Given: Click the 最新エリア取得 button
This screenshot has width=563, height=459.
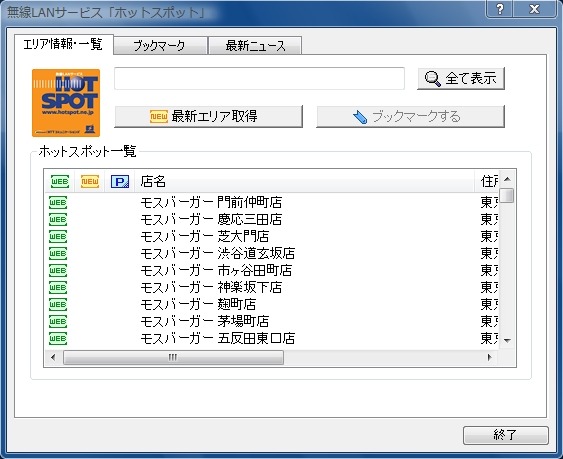Looking at the screenshot, I should tap(209, 116).
